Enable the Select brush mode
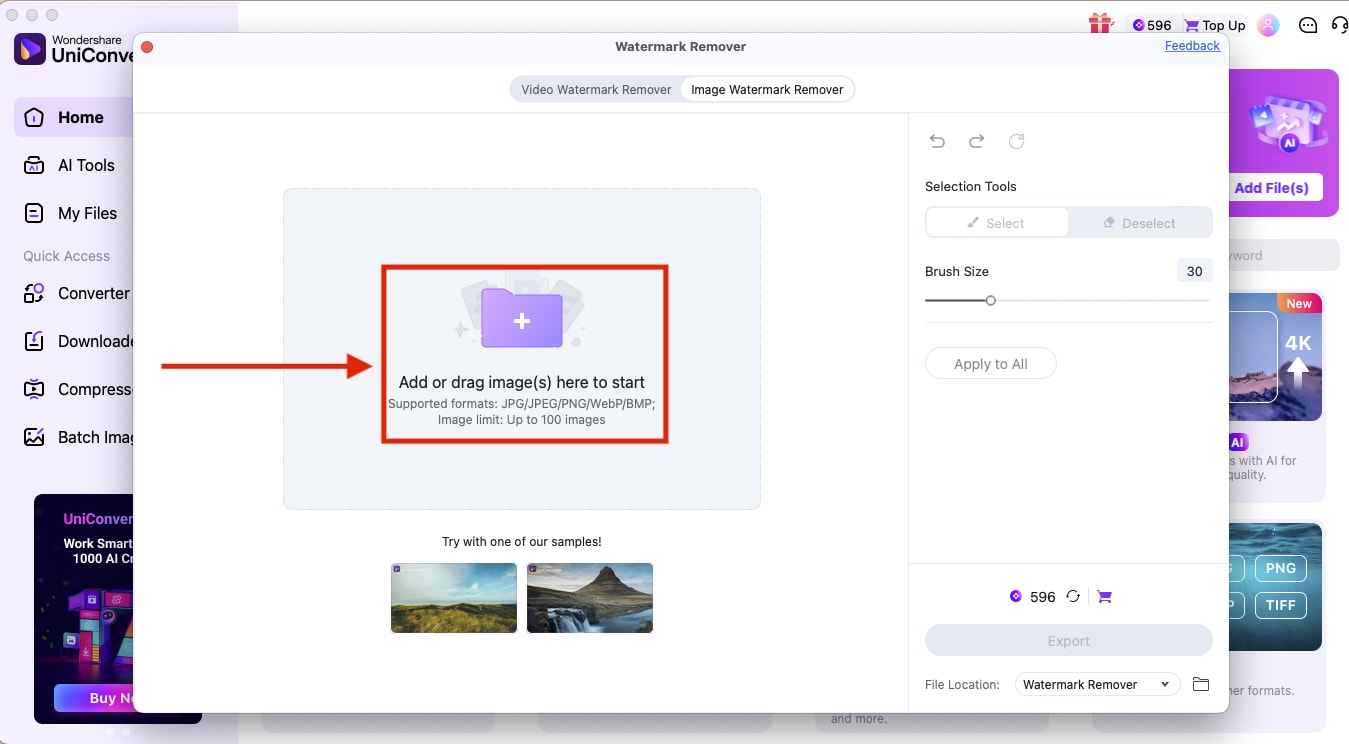Screen dimensions: 1349x744 tap(997, 222)
